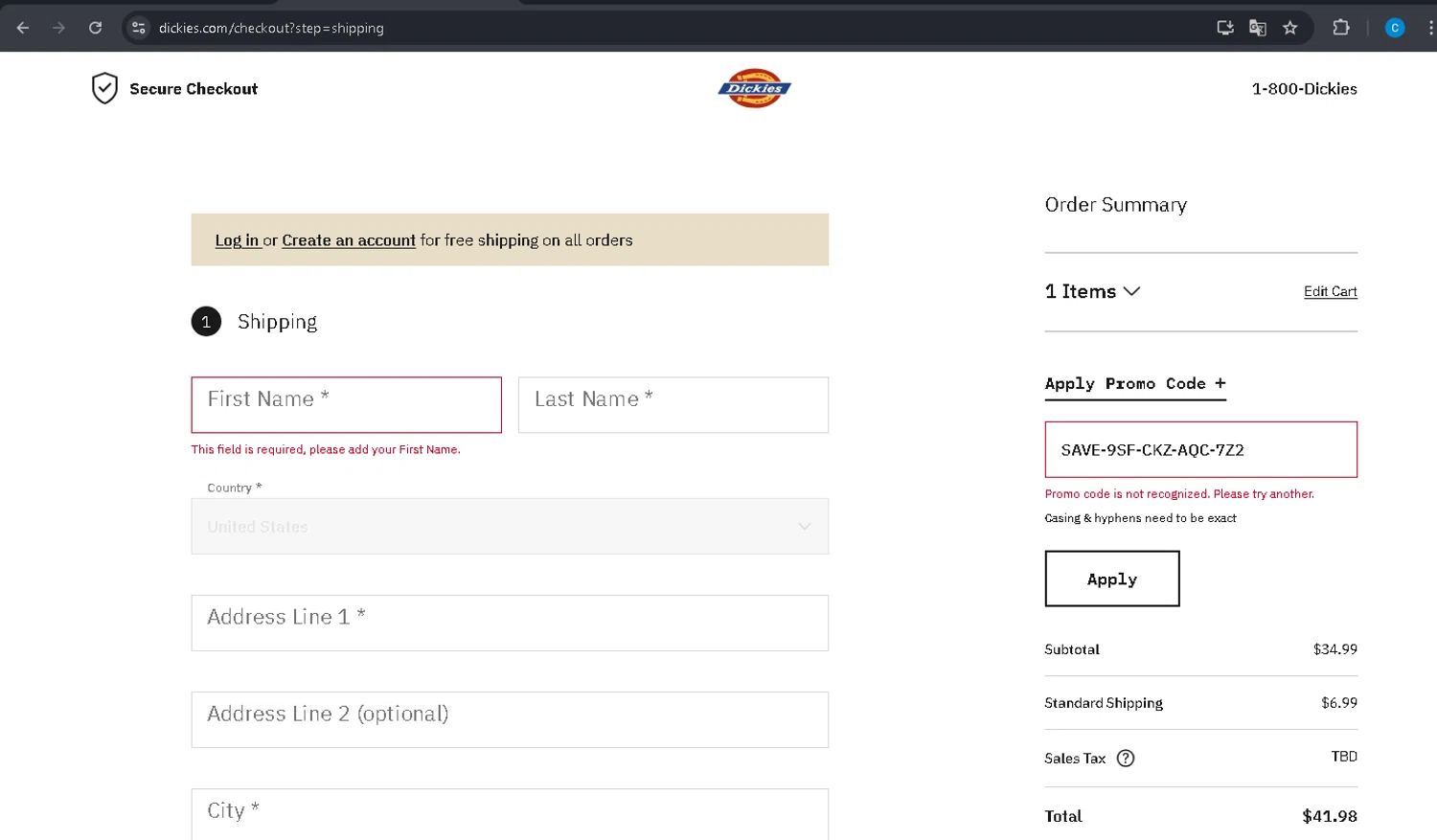Open the browser extensions puzzle icon

tap(1341, 28)
